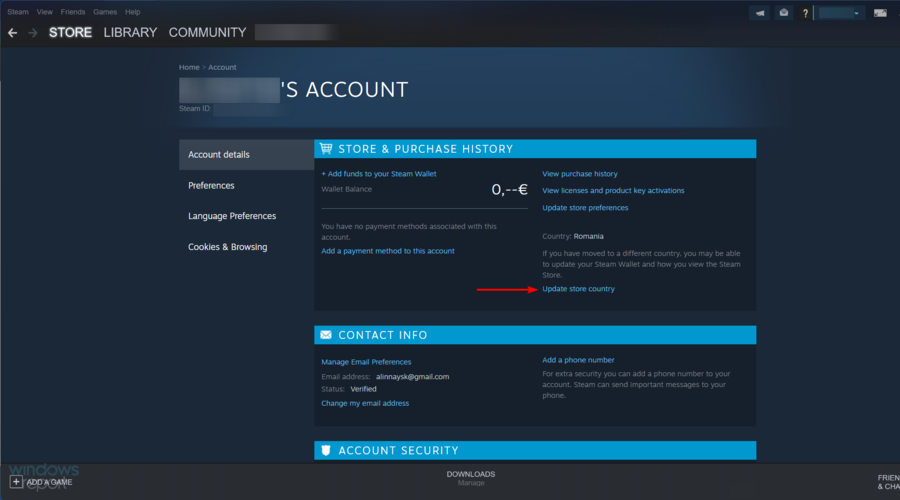The width and height of the screenshot is (900, 500).
Task: Open the Help menu
Action: [133, 11]
